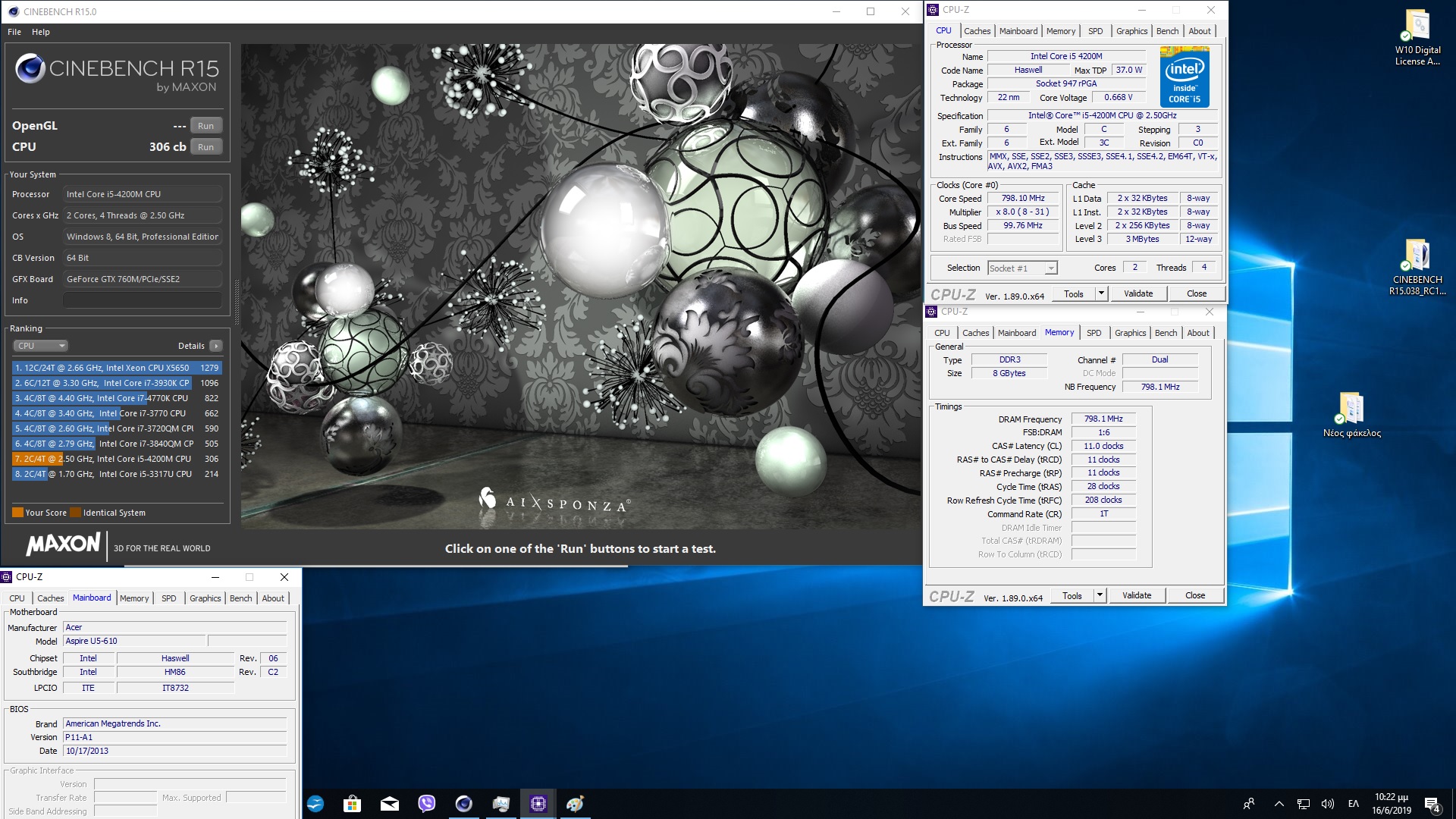The image size is (1456, 819).
Task: Click the Cinebench R15 sphere logo
Action: pyautogui.click(x=30, y=68)
